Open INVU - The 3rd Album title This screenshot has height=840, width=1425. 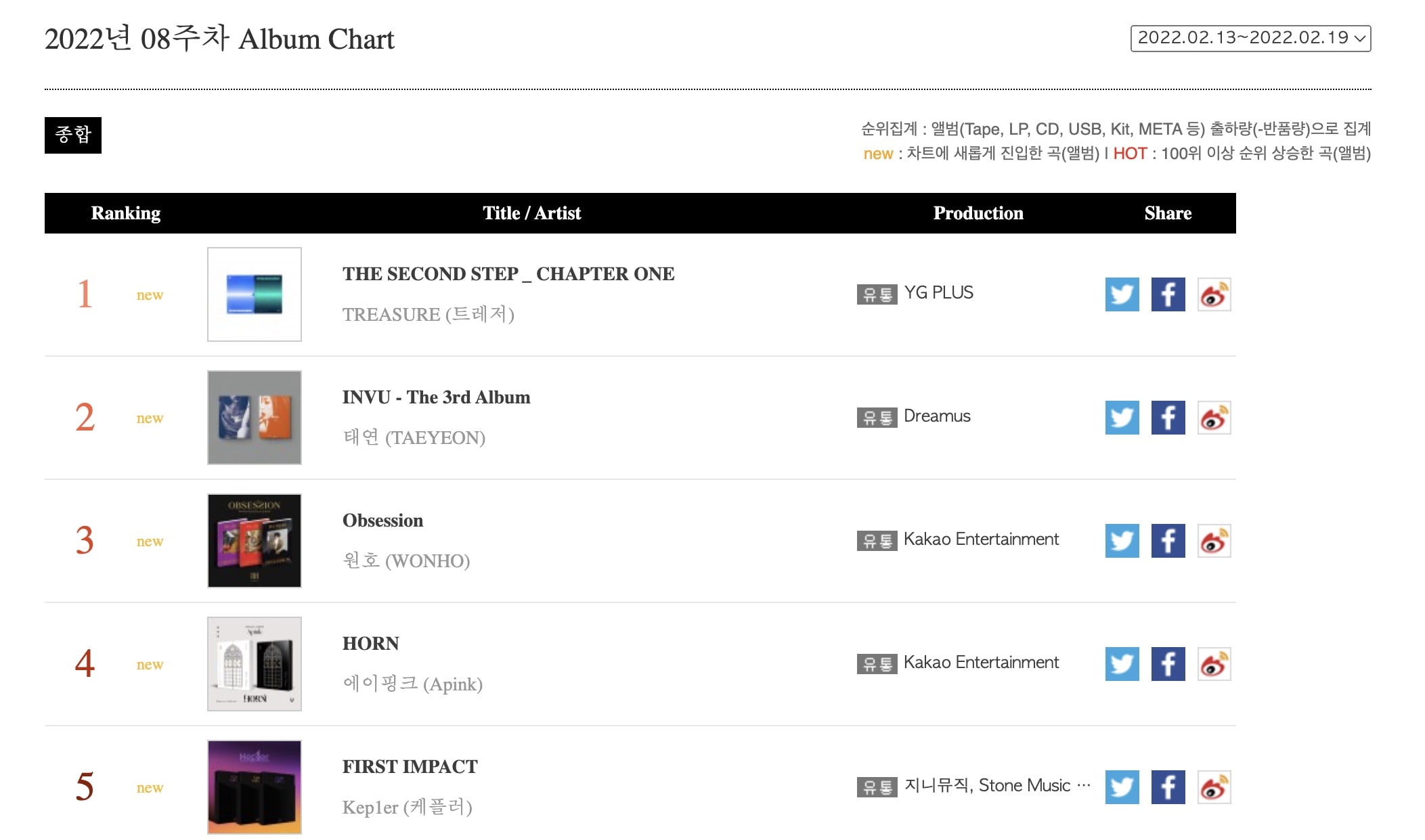pyautogui.click(x=436, y=397)
